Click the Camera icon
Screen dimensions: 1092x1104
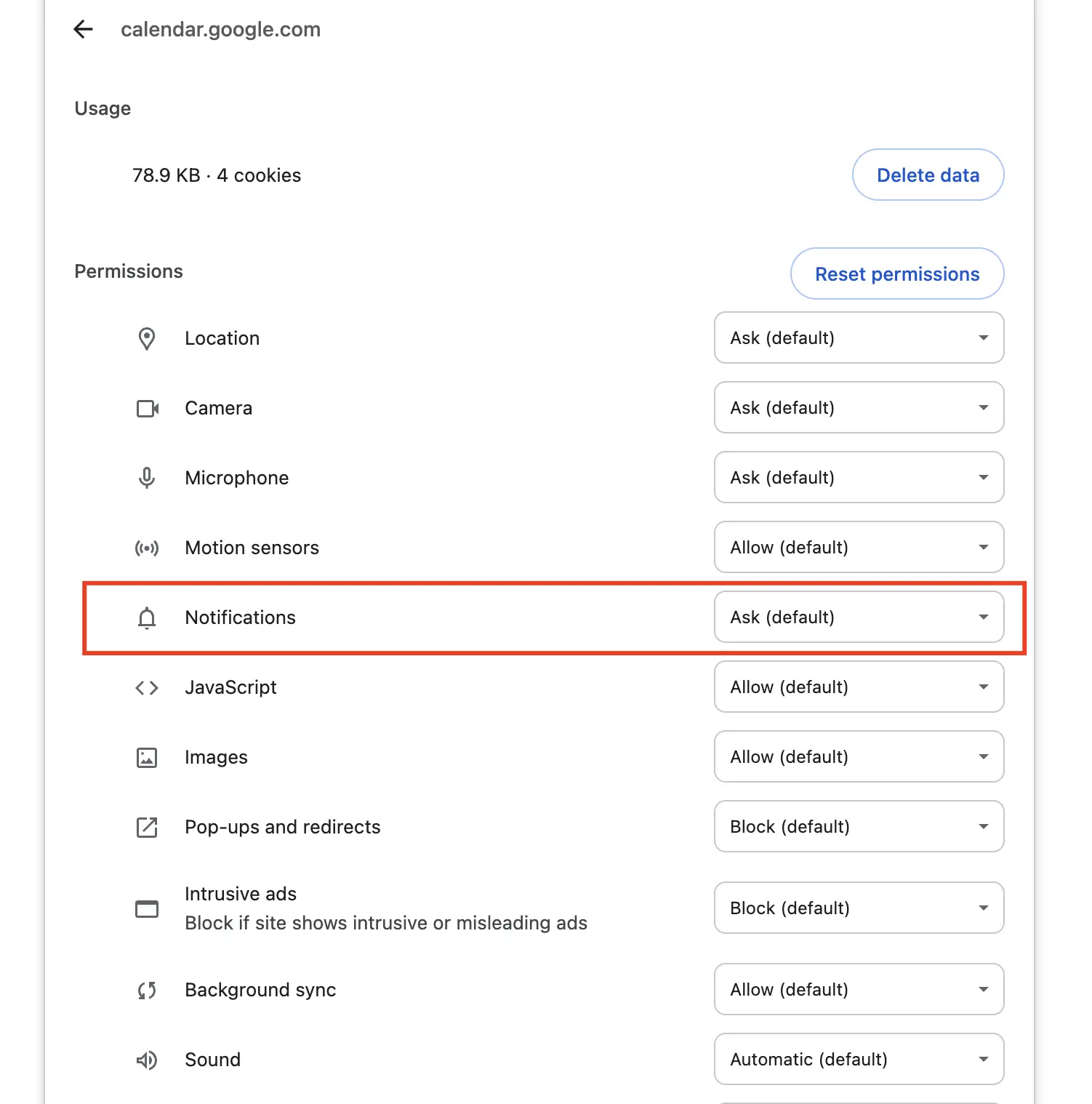[x=147, y=408]
